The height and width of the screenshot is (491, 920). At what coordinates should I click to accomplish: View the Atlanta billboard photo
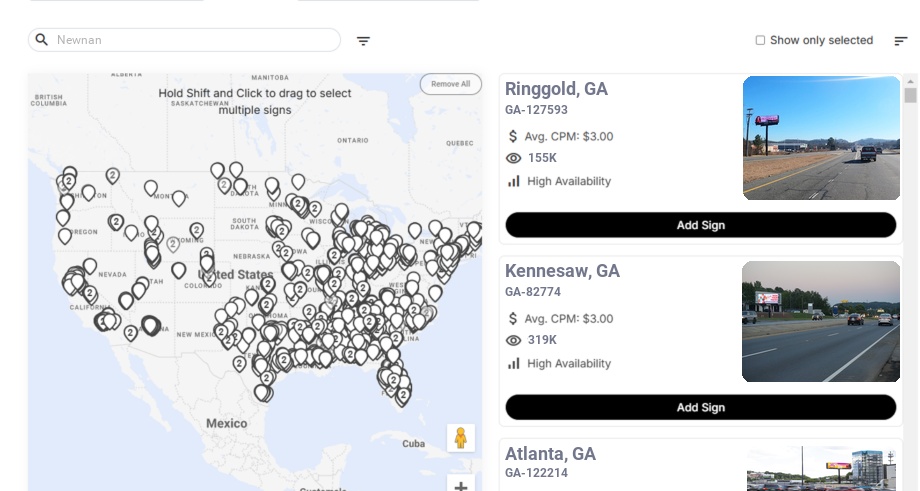823,469
